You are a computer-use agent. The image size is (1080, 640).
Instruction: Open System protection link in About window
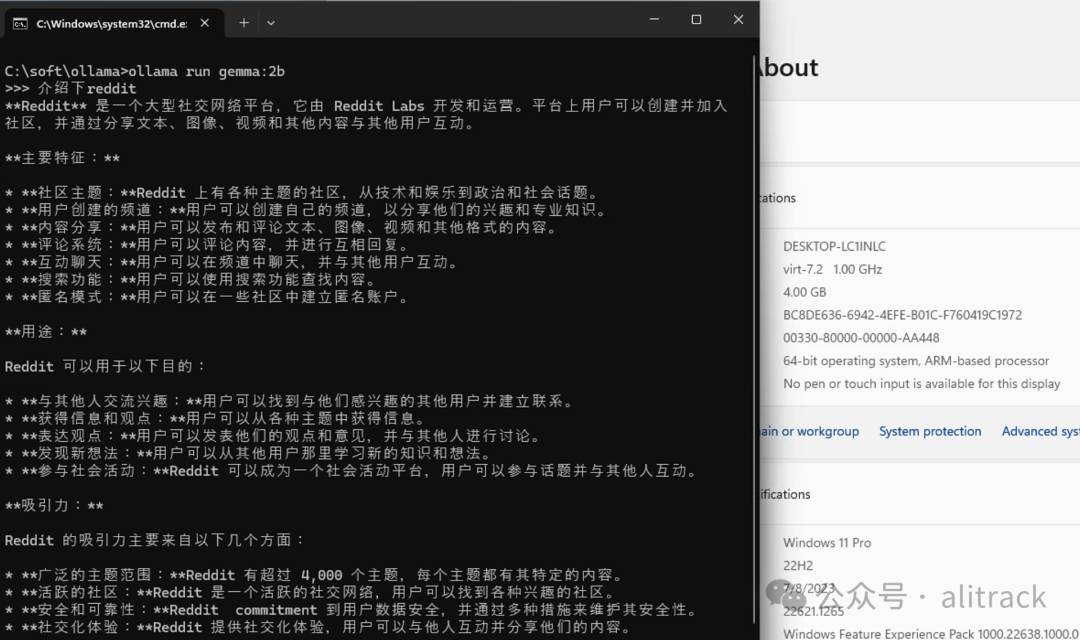[x=930, y=431]
